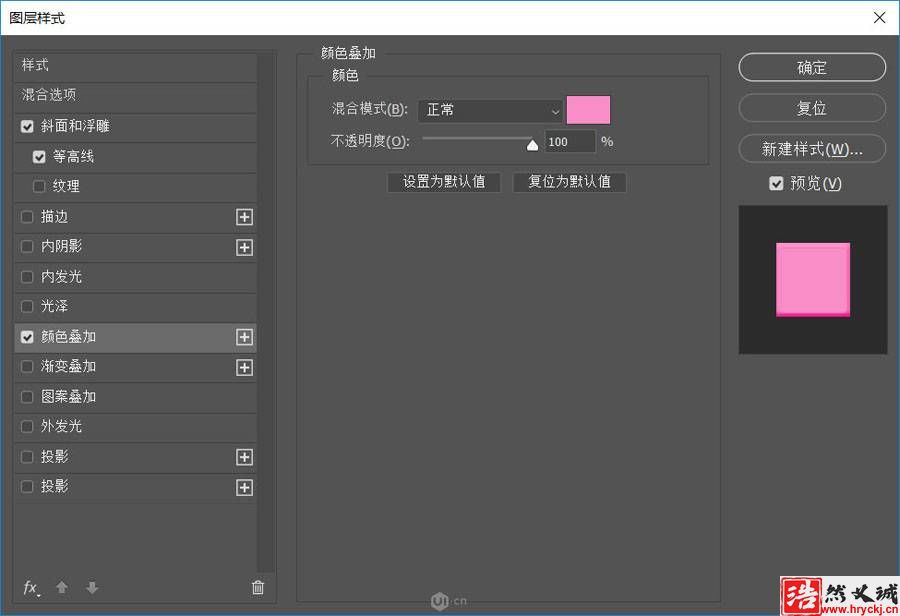Image resolution: width=900 pixels, height=616 pixels.
Task: Enable the 描边 checkbox
Action: [x=27, y=217]
